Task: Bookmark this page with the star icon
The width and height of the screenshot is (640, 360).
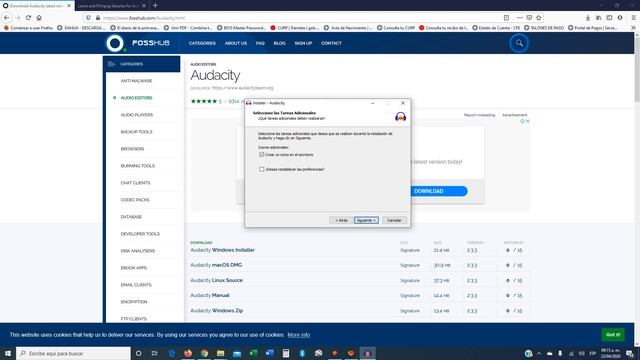Action: pyautogui.click(x=539, y=18)
